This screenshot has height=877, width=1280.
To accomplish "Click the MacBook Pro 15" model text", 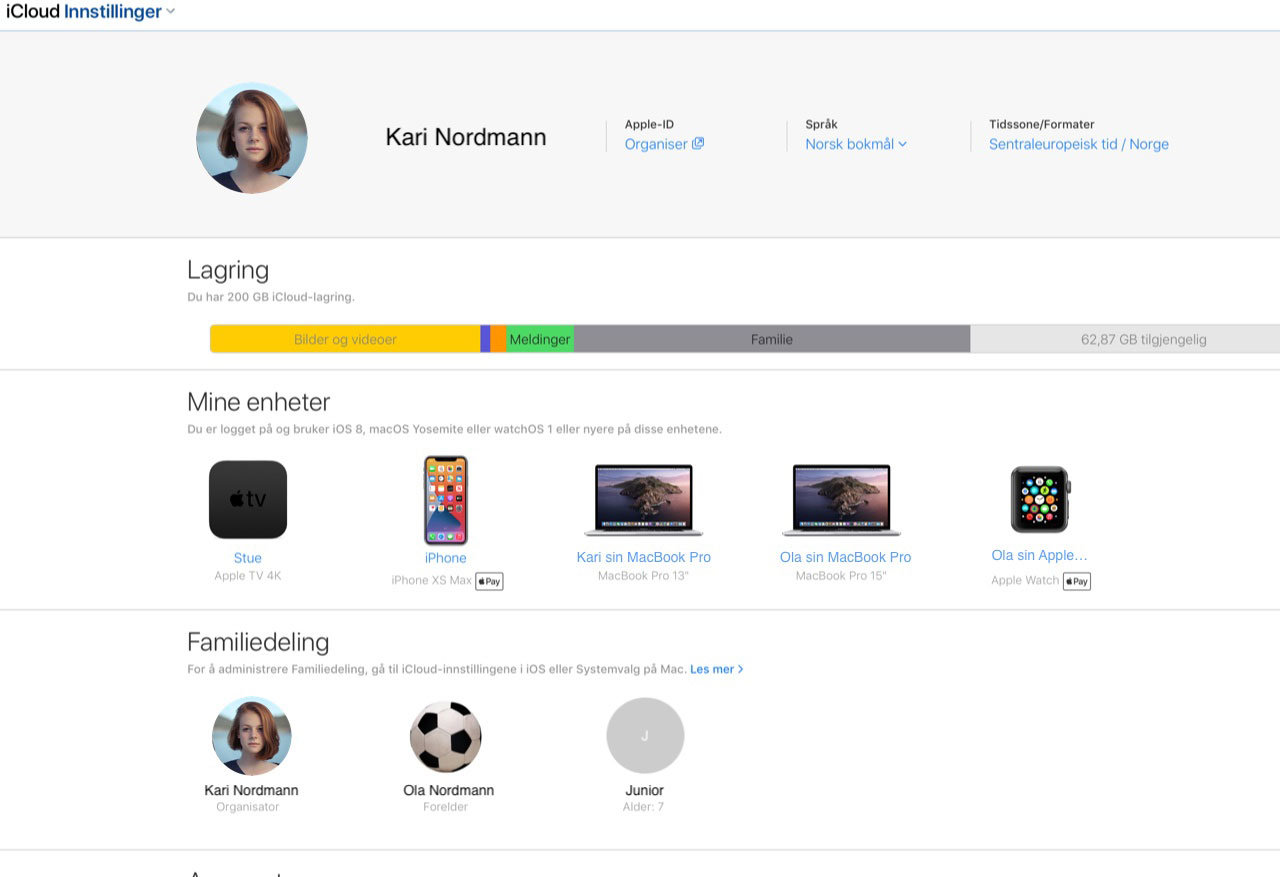I will coord(841,576).
